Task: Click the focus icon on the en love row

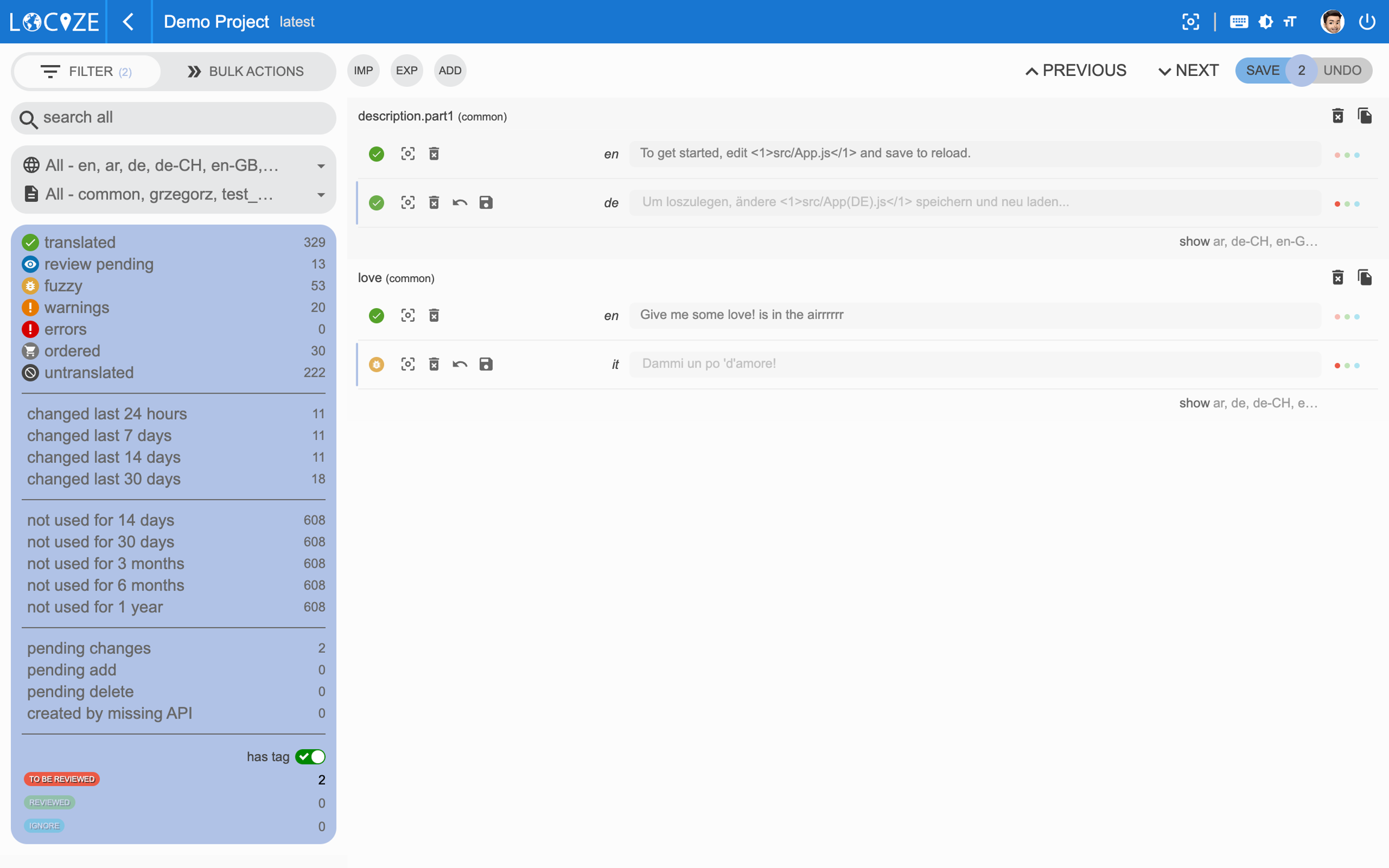Action: 408,315
